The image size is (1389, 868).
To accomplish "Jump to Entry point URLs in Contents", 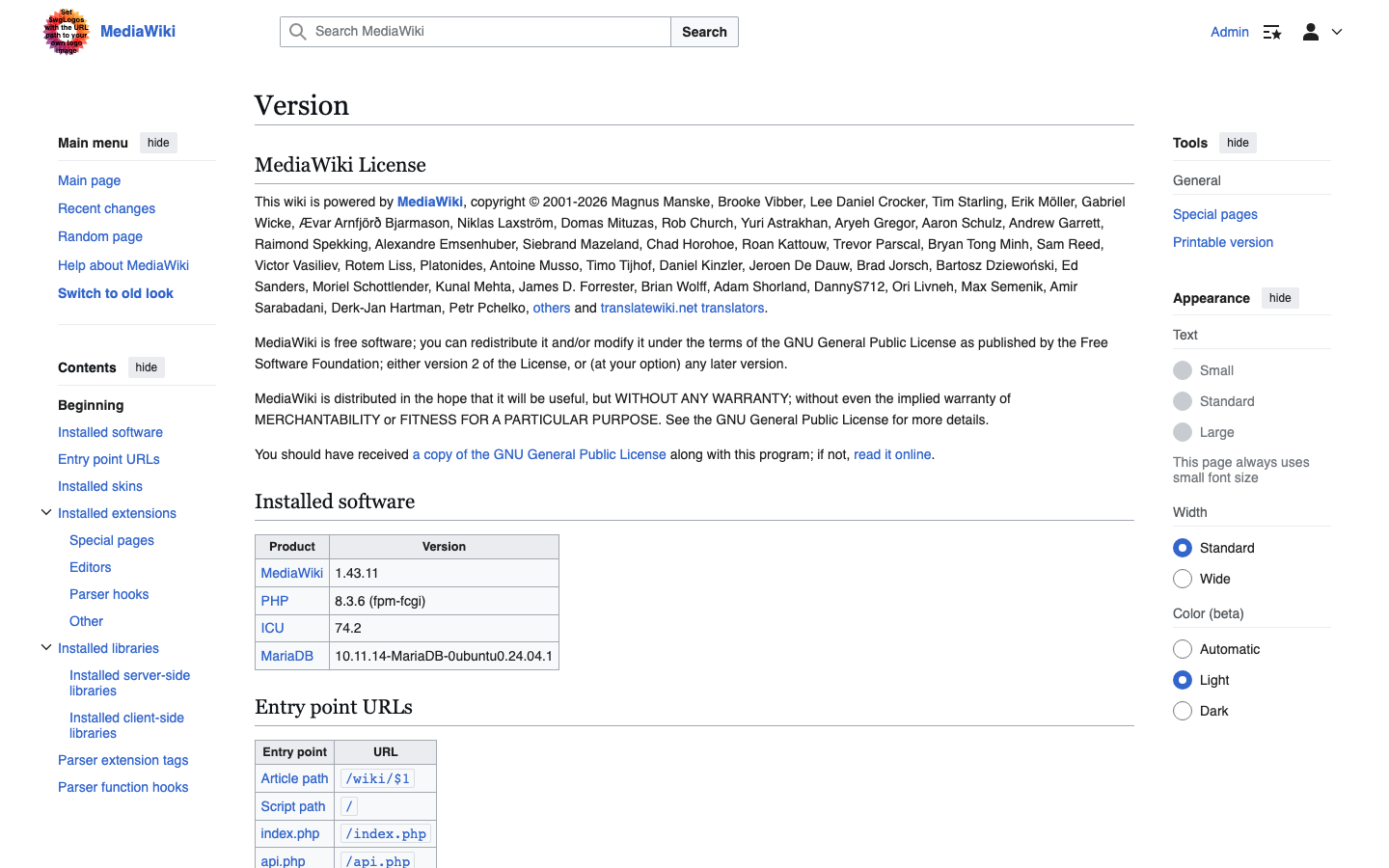I will click(109, 459).
